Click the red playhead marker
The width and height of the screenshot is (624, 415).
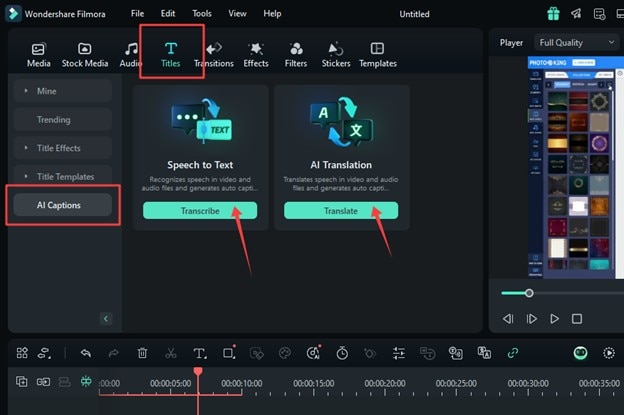(x=198, y=371)
